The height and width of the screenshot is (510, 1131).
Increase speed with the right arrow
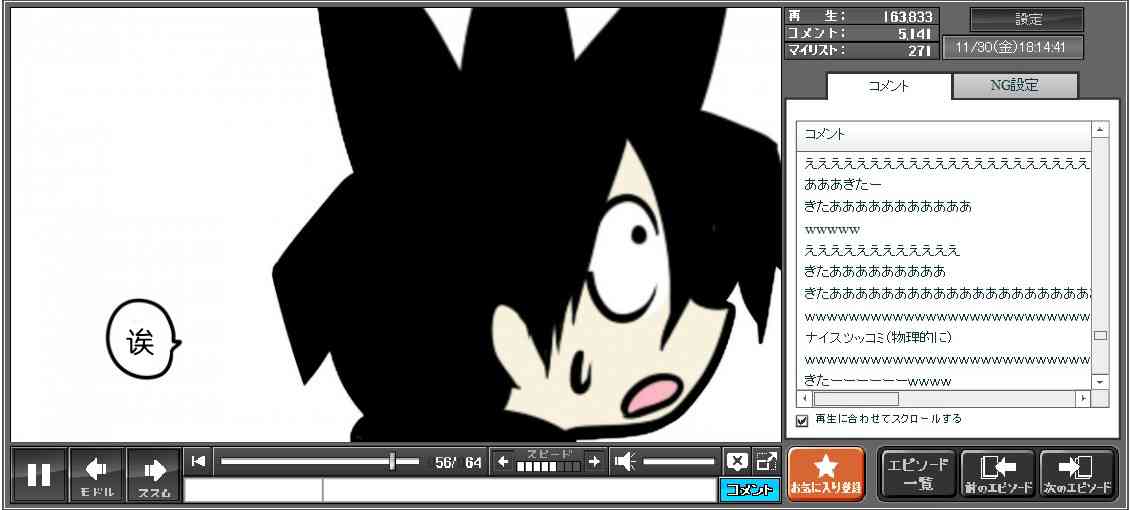click(594, 462)
